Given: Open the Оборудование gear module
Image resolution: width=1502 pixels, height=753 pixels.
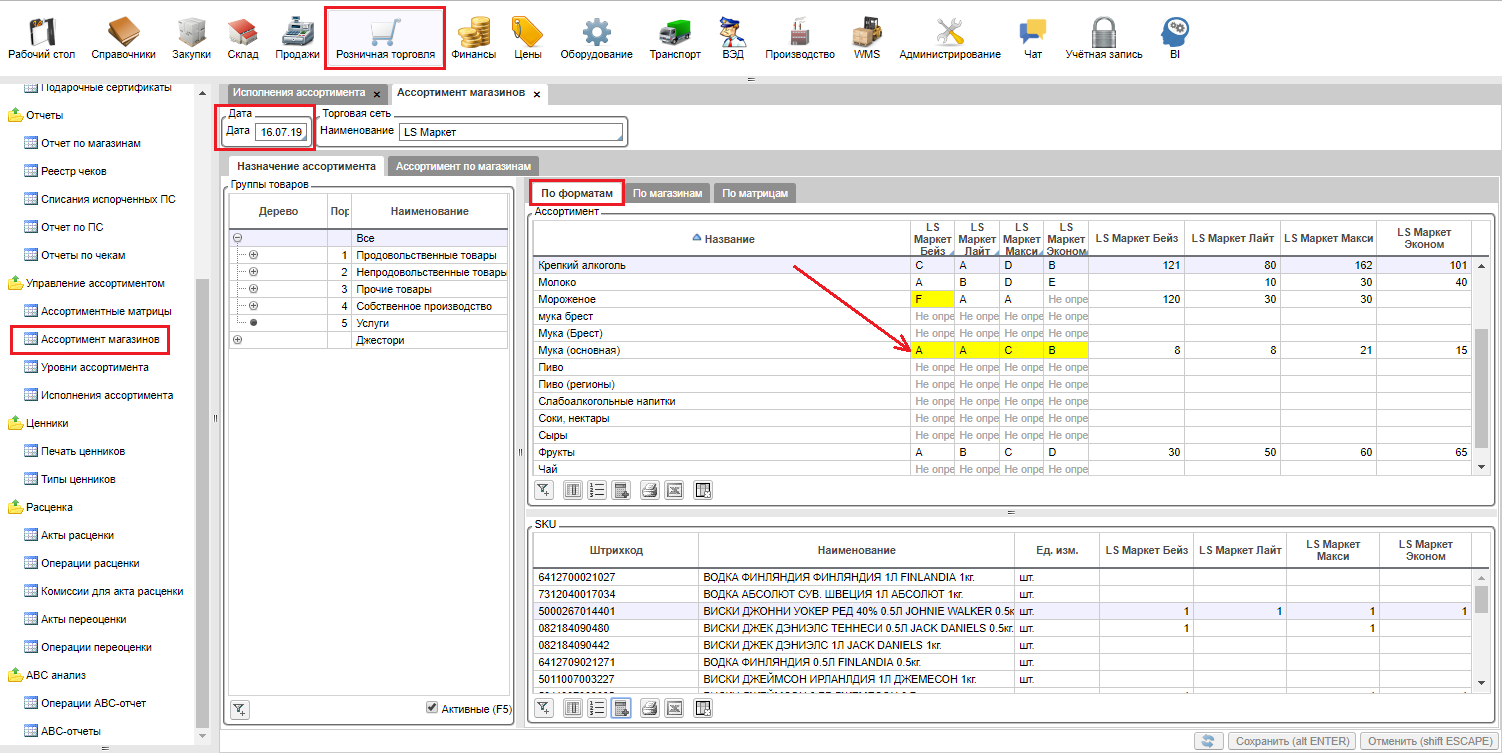Looking at the screenshot, I should click(x=596, y=38).
